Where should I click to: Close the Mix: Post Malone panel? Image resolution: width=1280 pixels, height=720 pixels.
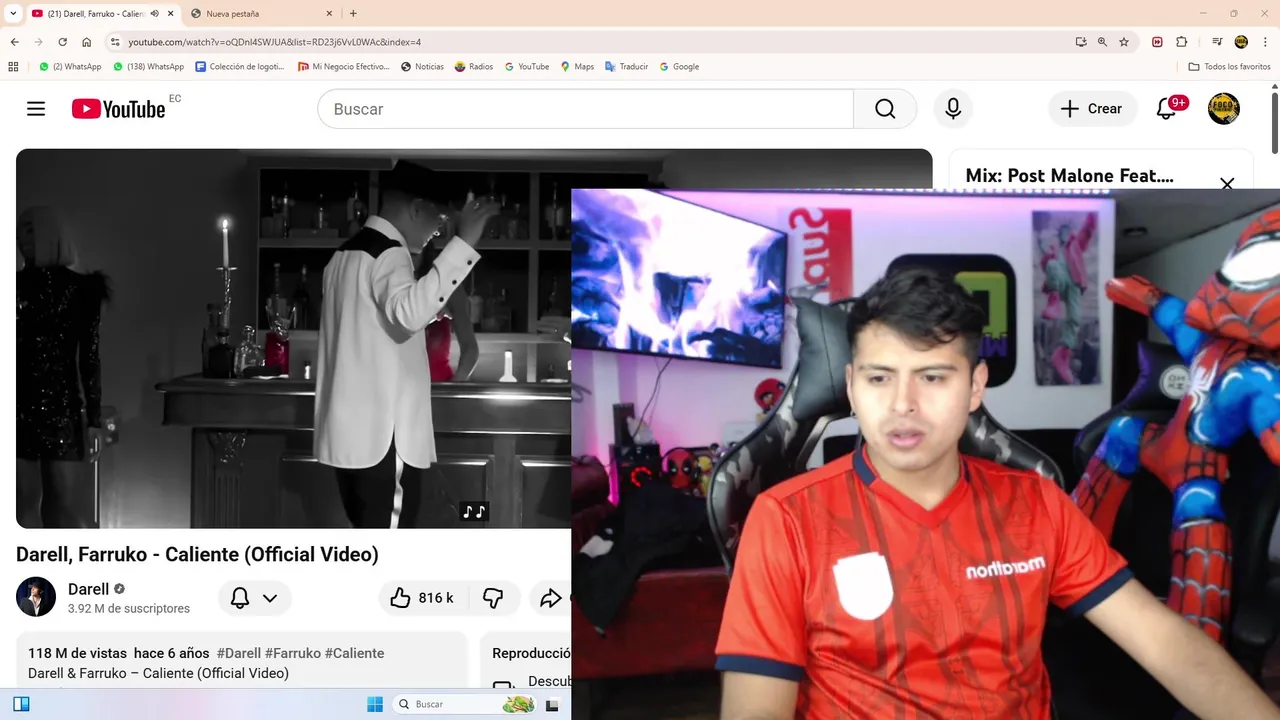pos(1227,184)
